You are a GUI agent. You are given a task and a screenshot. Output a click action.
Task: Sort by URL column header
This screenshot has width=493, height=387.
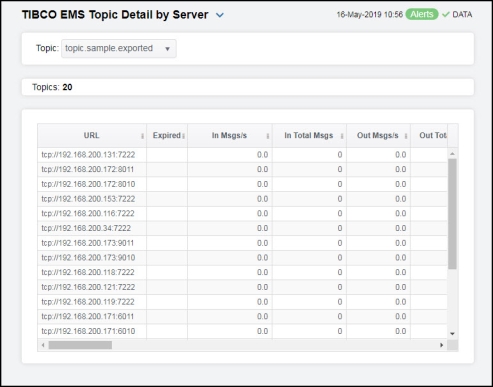(91, 135)
